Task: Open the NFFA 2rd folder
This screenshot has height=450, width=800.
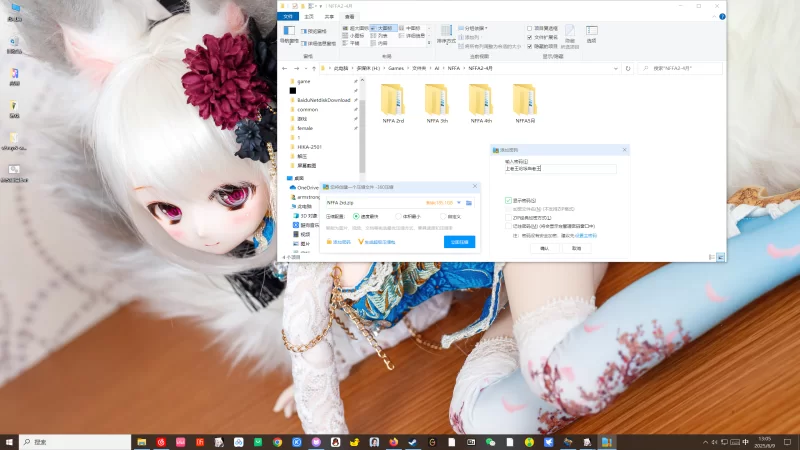Action: pyautogui.click(x=393, y=101)
